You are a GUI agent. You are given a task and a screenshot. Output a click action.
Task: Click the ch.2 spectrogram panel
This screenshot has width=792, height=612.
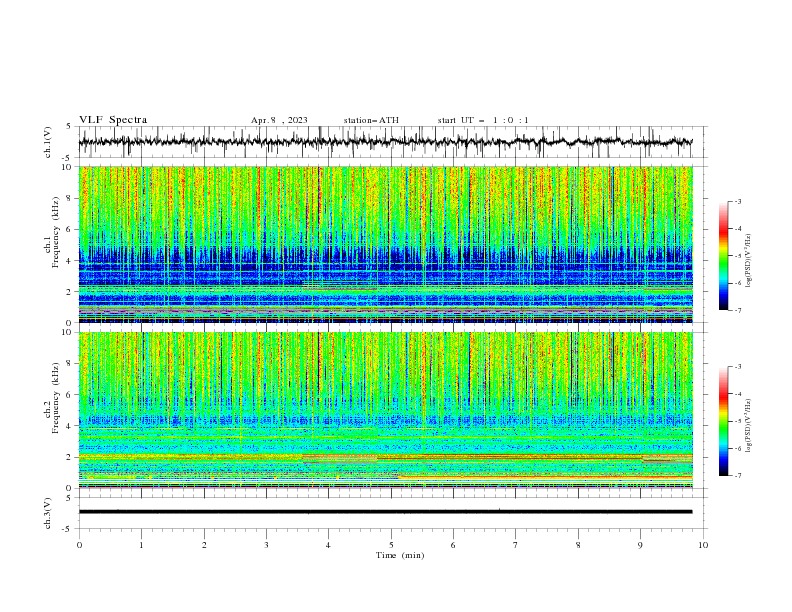tap(385, 410)
